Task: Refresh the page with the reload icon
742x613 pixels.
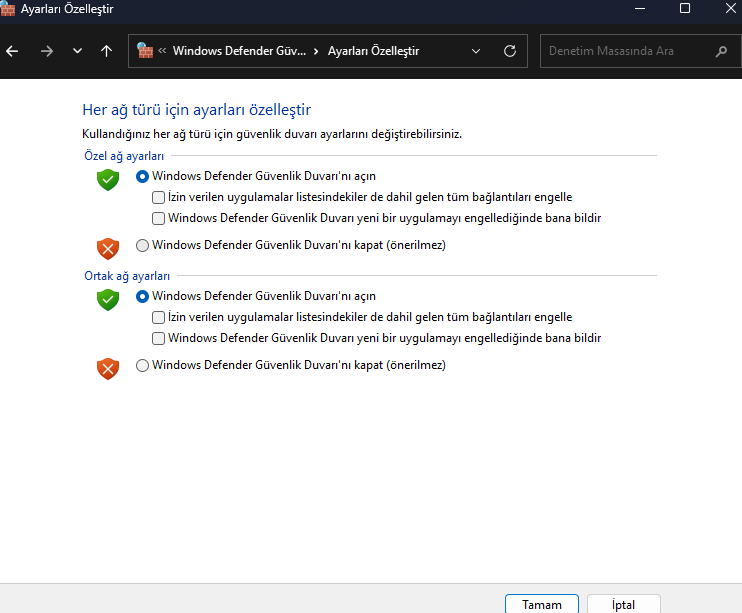Action: (510, 51)
